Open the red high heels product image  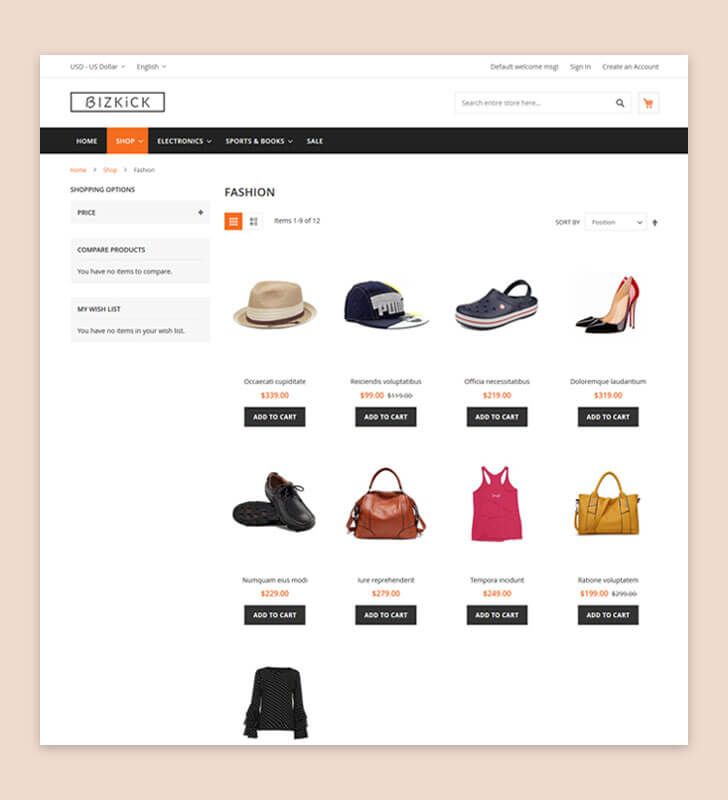click(608, 305)
